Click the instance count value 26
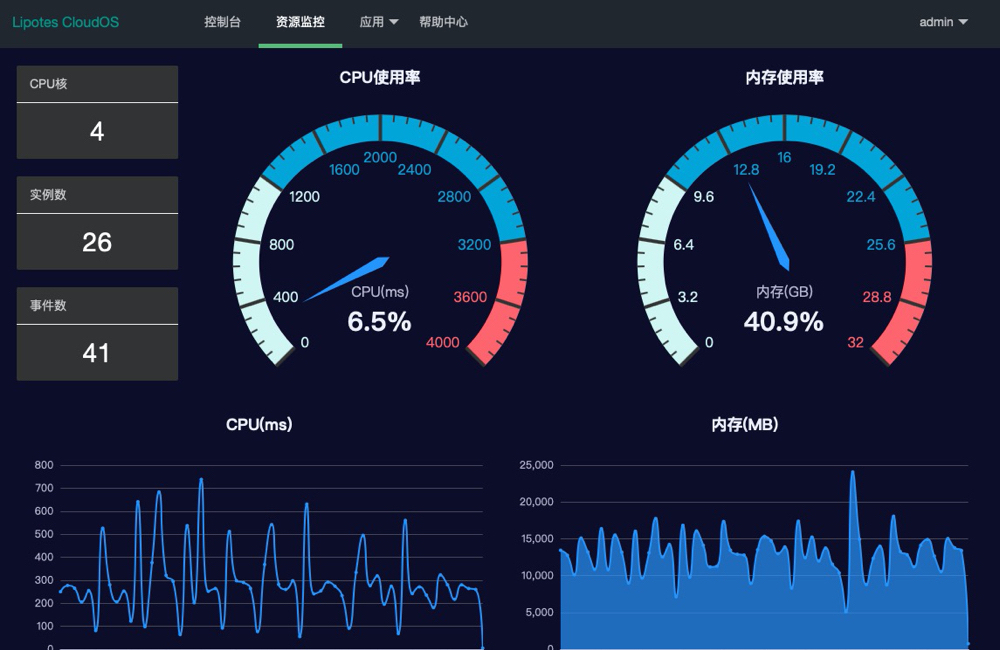Viewport: 1000px width, 650px height. click(97, 242)
